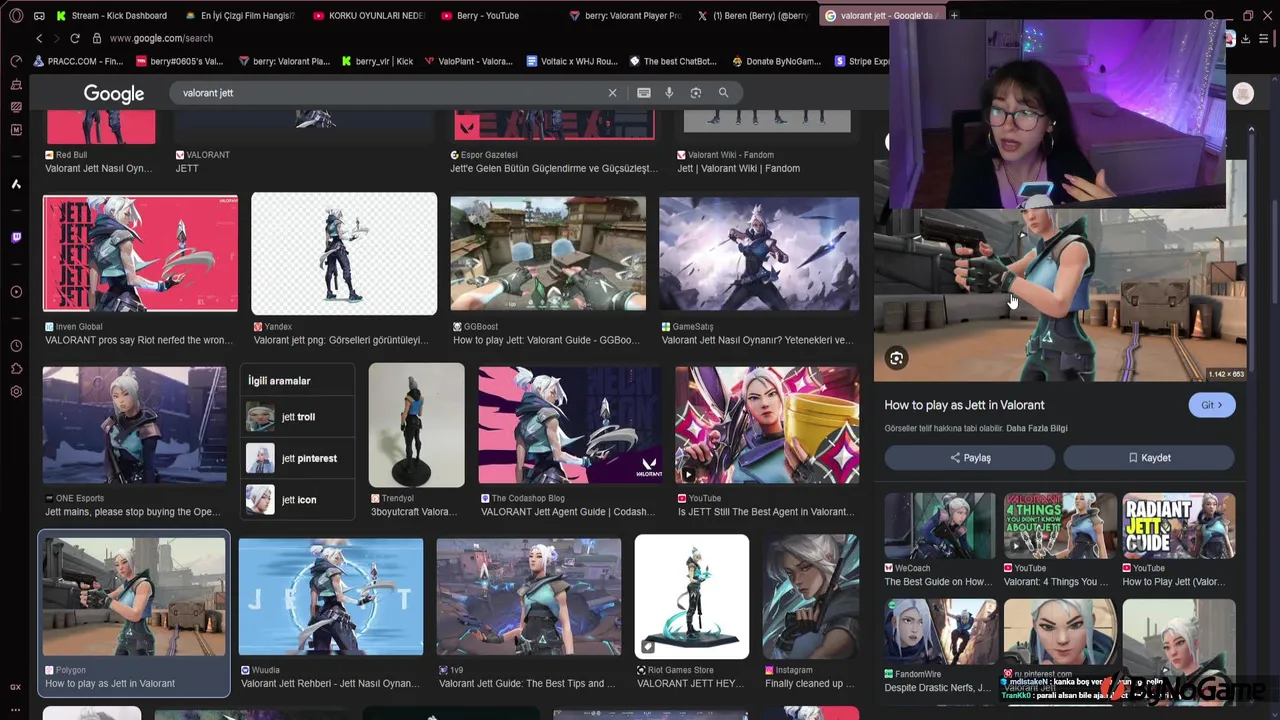Open the Extensions sidebar icon
The image size is (1280, 720).
pos(16,369)
